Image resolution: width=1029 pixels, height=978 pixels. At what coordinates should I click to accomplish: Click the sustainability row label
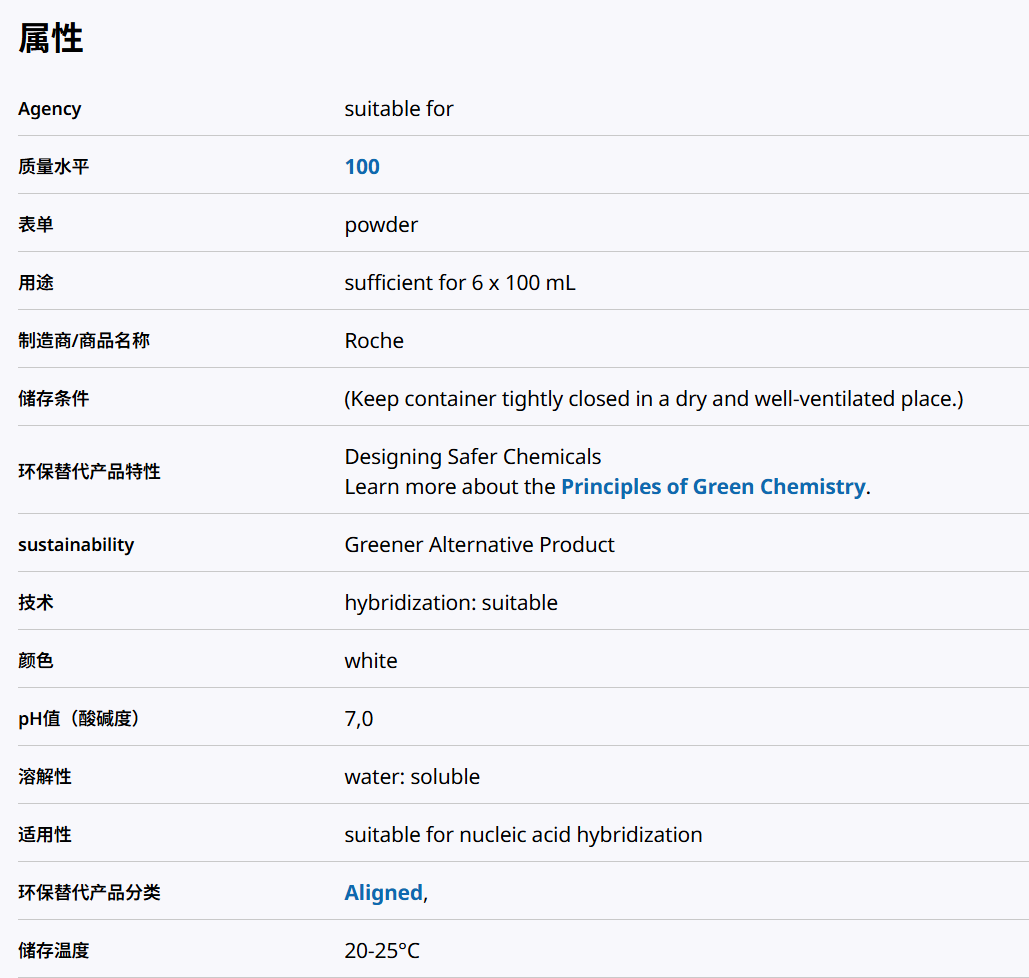(x=76, y=545)
